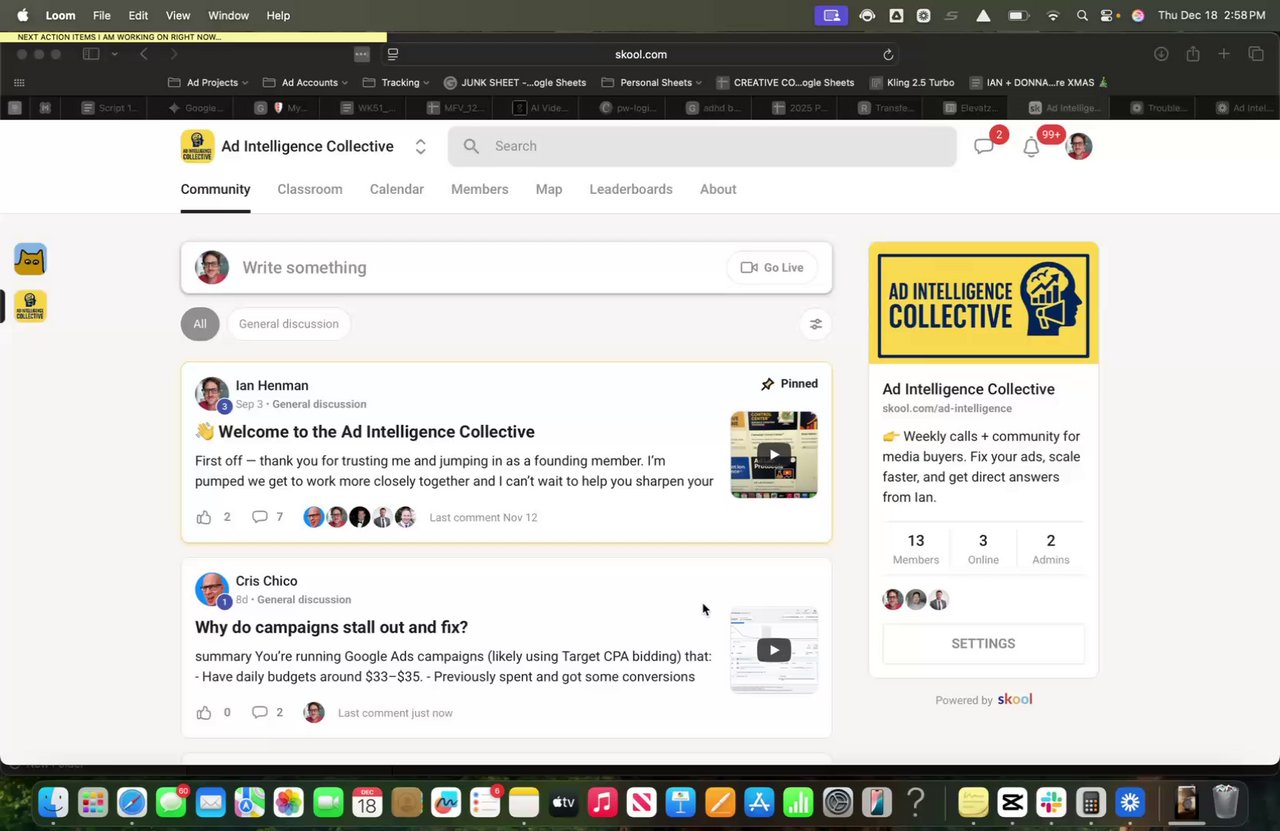Open macOS Control Center in menu bar

point(1108,15)
